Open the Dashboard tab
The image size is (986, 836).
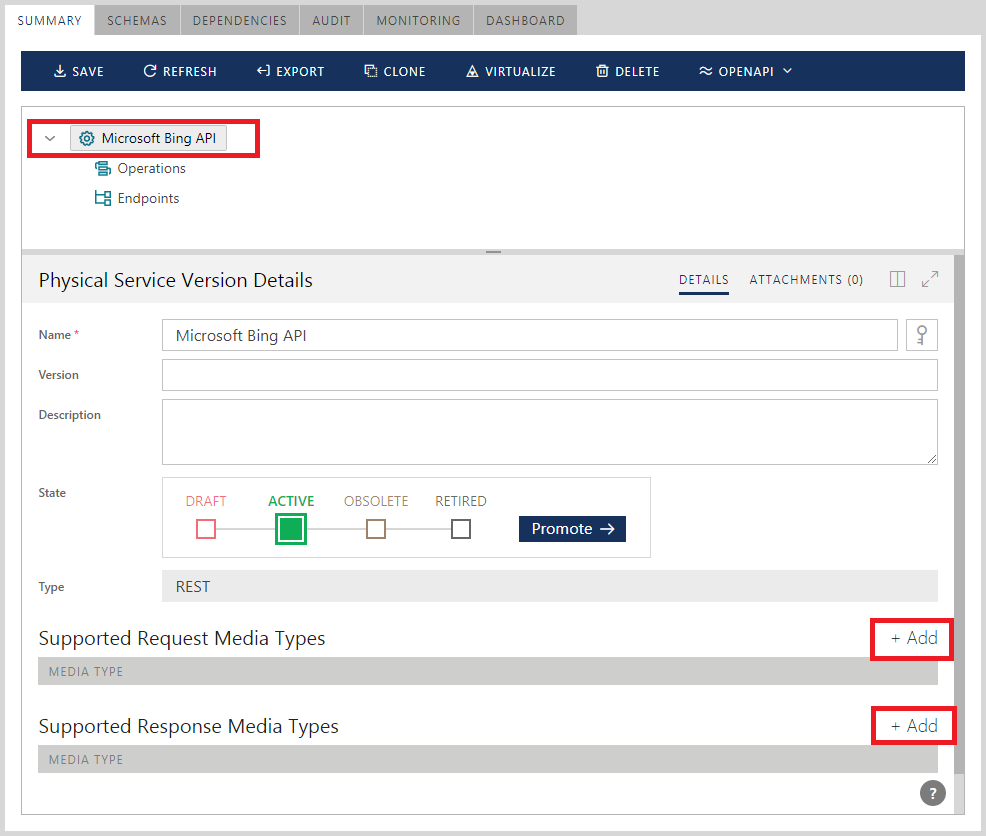pyautogui.click(x=525, y=20)
